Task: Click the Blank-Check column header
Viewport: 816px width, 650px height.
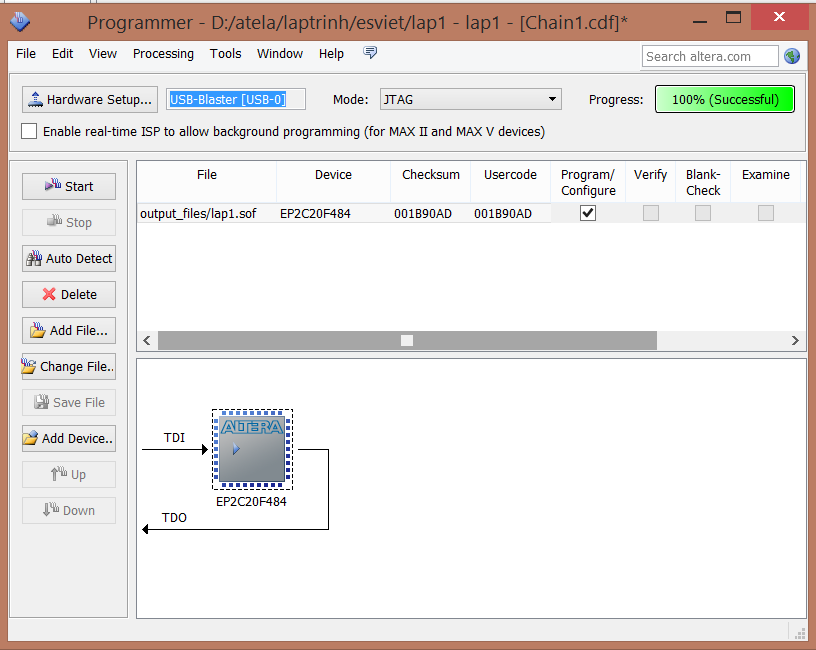Action: (x=703, y=183)
